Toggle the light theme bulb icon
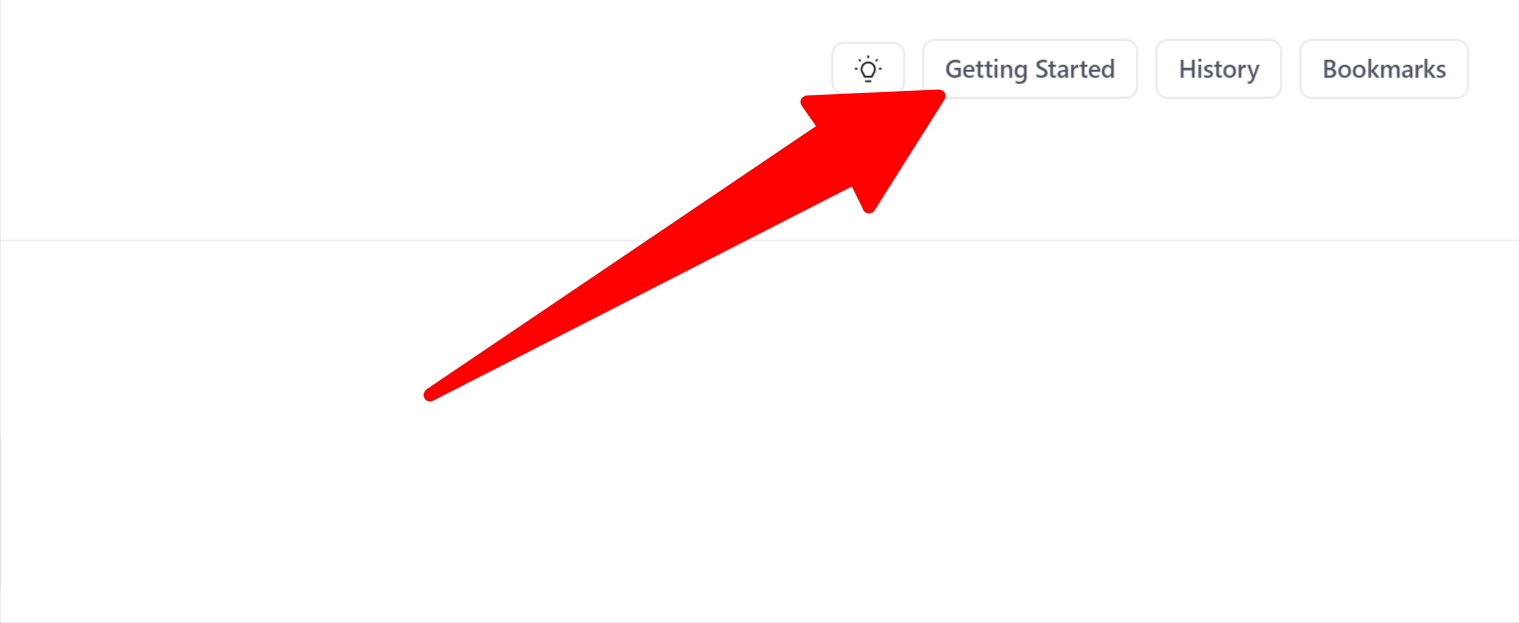 tap(868, 69)
